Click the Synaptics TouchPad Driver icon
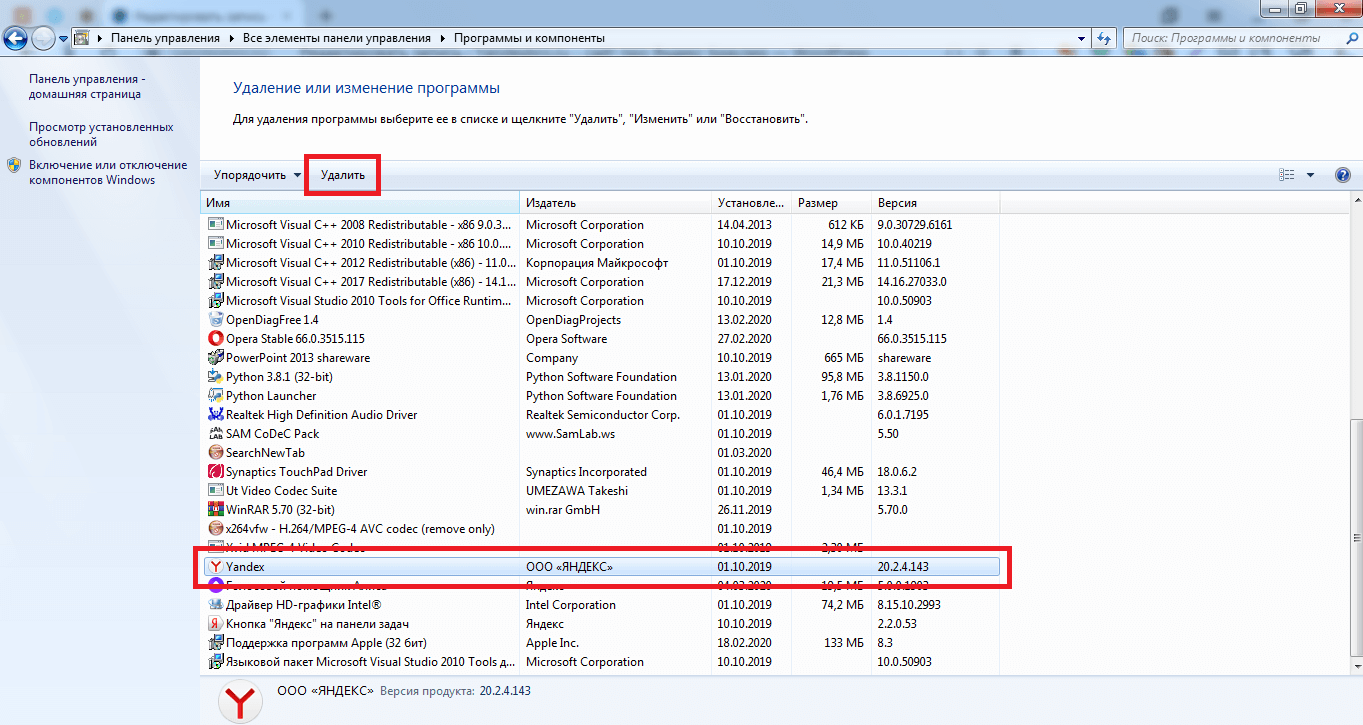 215,472
